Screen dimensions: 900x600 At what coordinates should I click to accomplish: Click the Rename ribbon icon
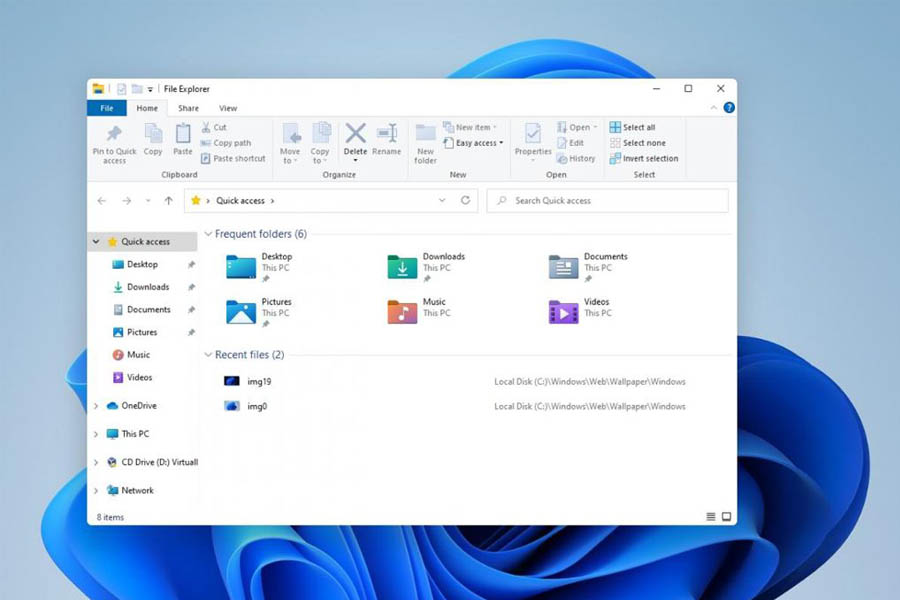pyautogui.click(x=387, y=133)
